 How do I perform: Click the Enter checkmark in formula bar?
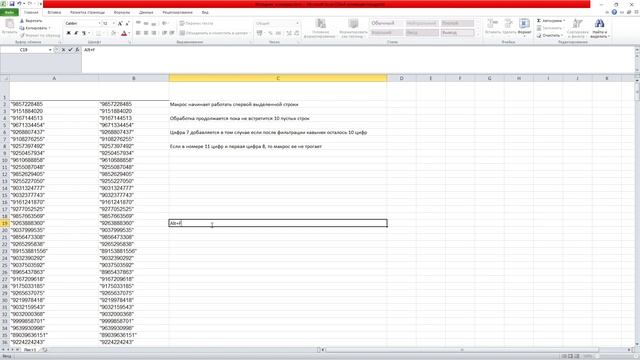[x=70, y=50]
